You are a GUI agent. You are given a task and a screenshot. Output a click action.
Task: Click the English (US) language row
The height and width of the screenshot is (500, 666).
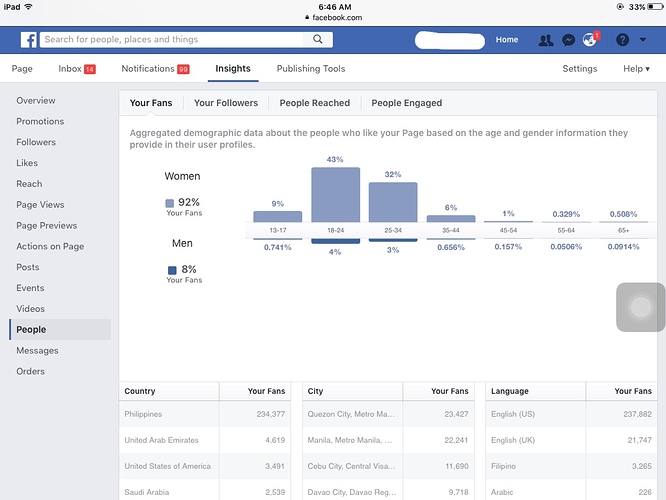coord(571,414)
